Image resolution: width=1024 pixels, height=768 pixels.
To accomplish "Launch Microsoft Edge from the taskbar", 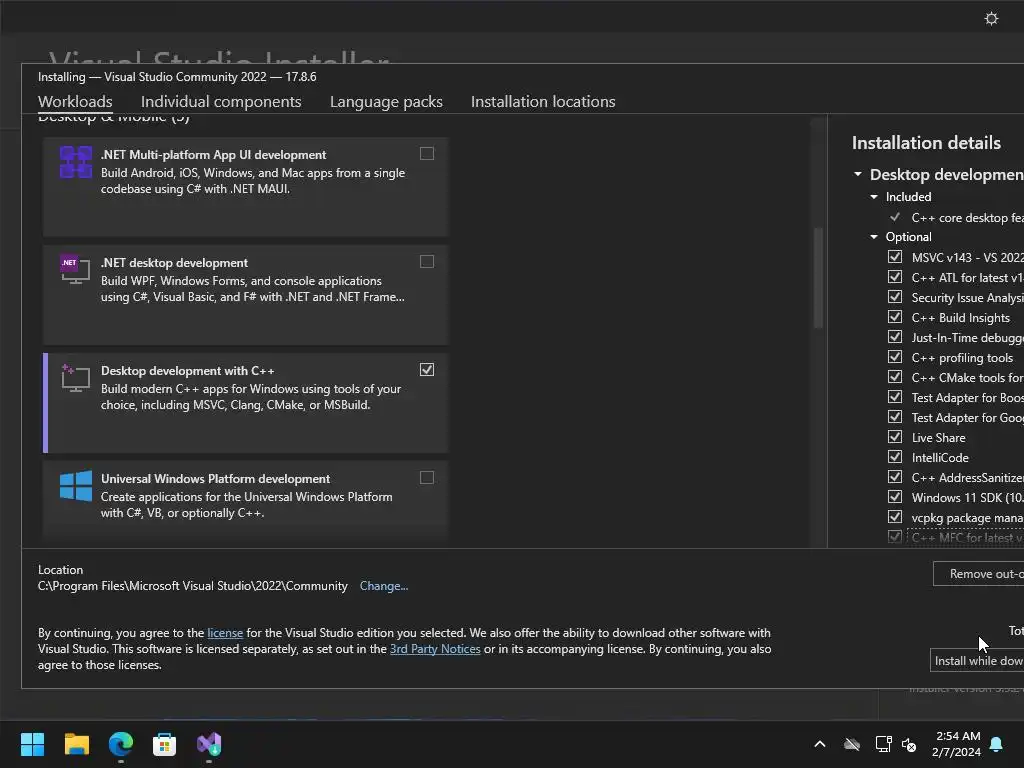I will click(121, 744).
